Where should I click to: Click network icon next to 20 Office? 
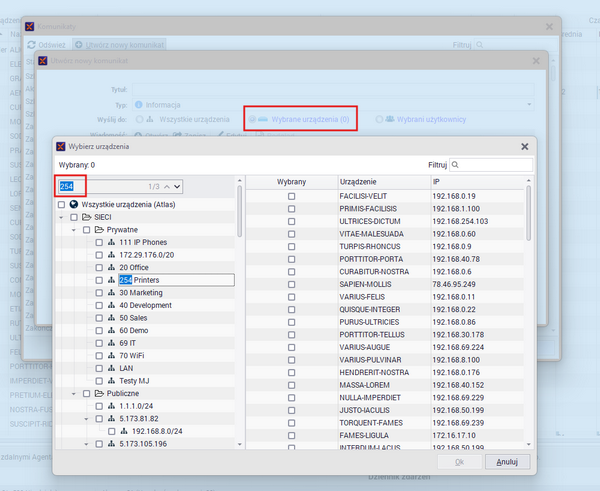[x=111, y=268]
